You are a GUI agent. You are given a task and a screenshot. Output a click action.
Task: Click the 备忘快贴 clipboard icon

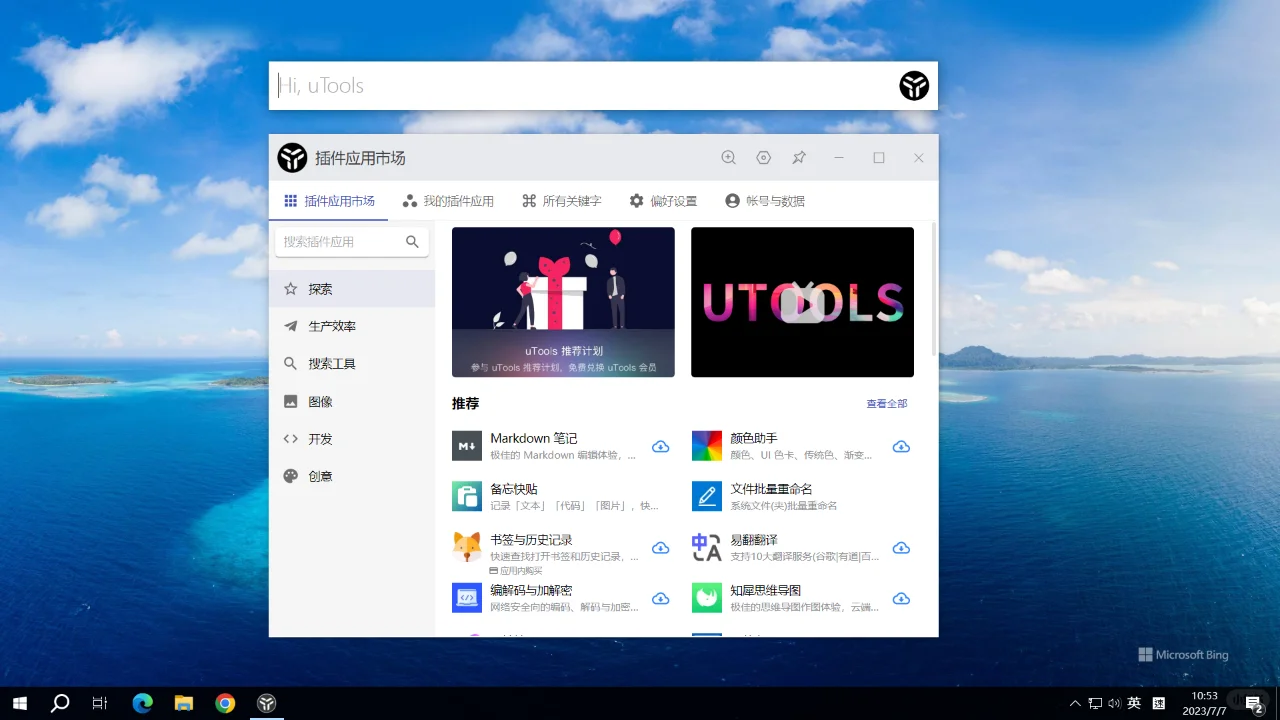(467, 496)
